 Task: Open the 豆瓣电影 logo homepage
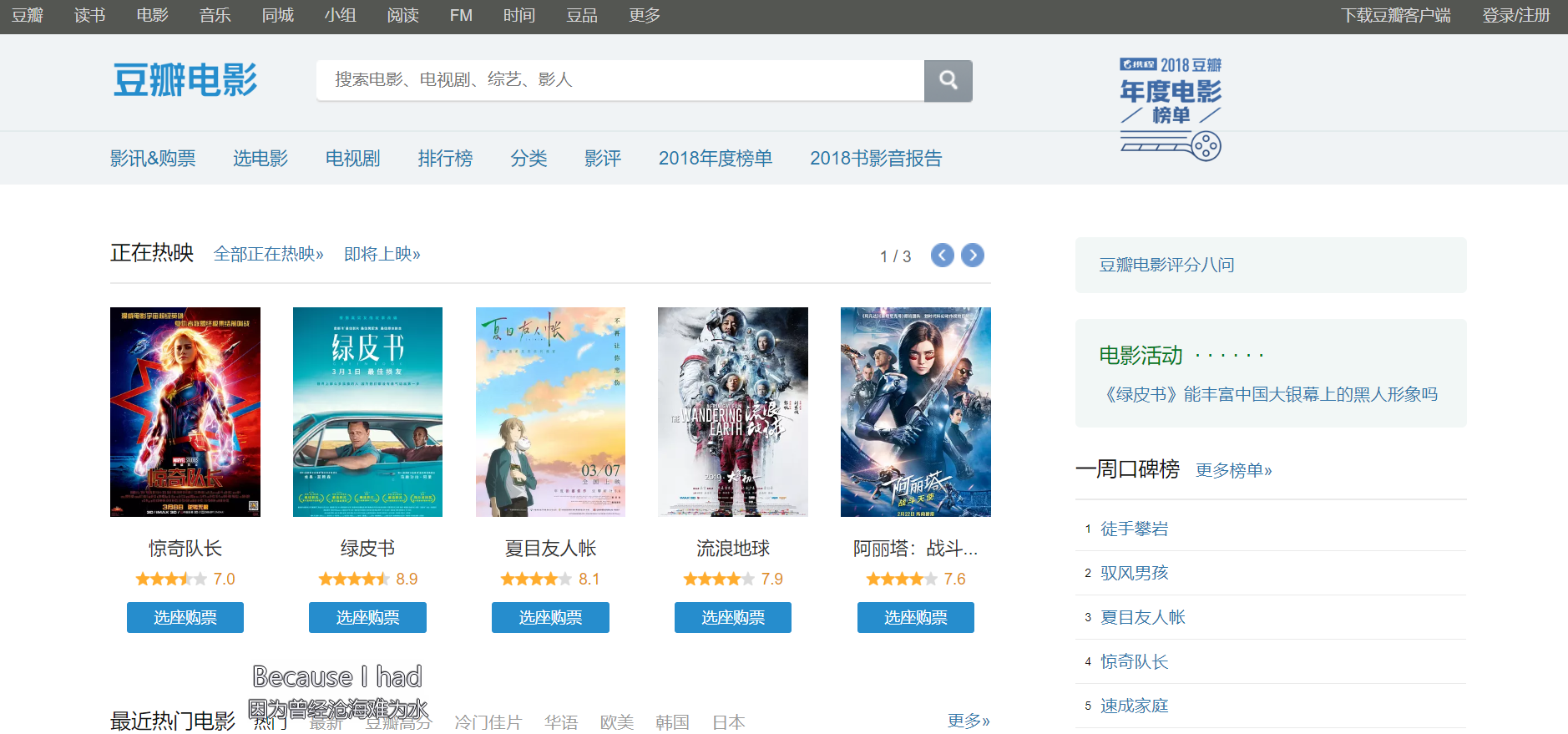185,80
